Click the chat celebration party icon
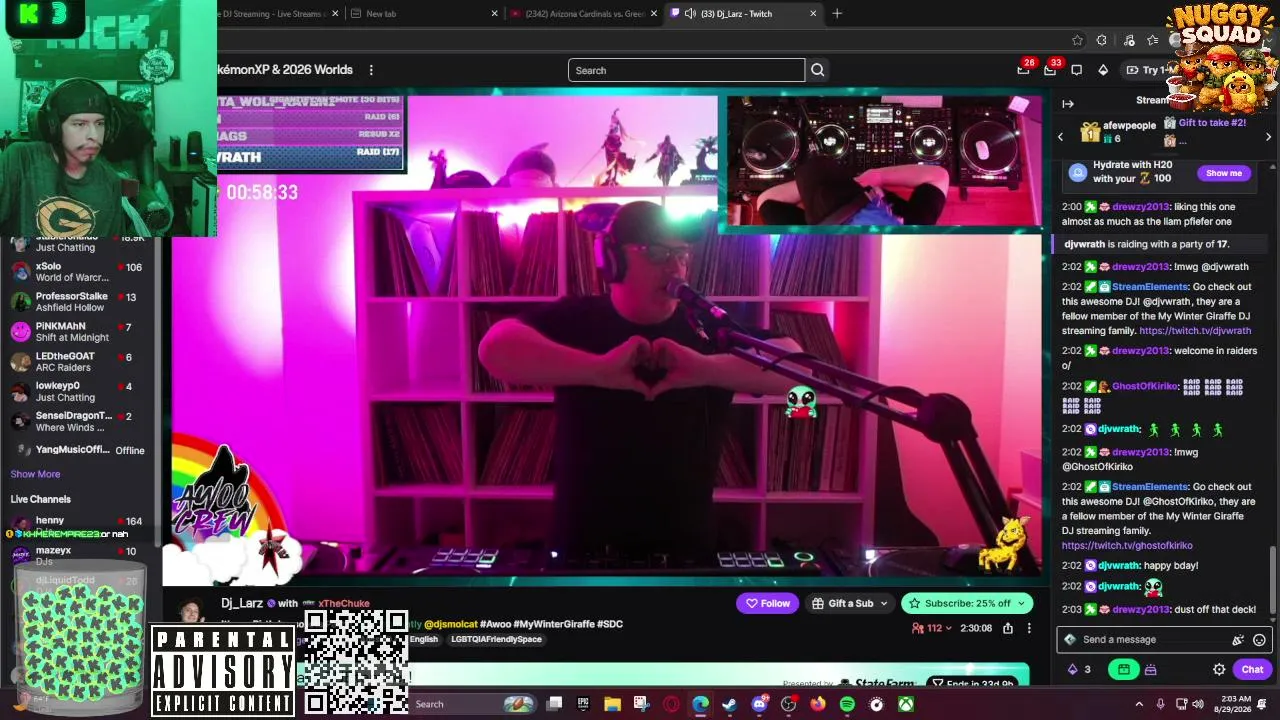The width and height of the screenshot is (1280, 720). pos(1238,640)
